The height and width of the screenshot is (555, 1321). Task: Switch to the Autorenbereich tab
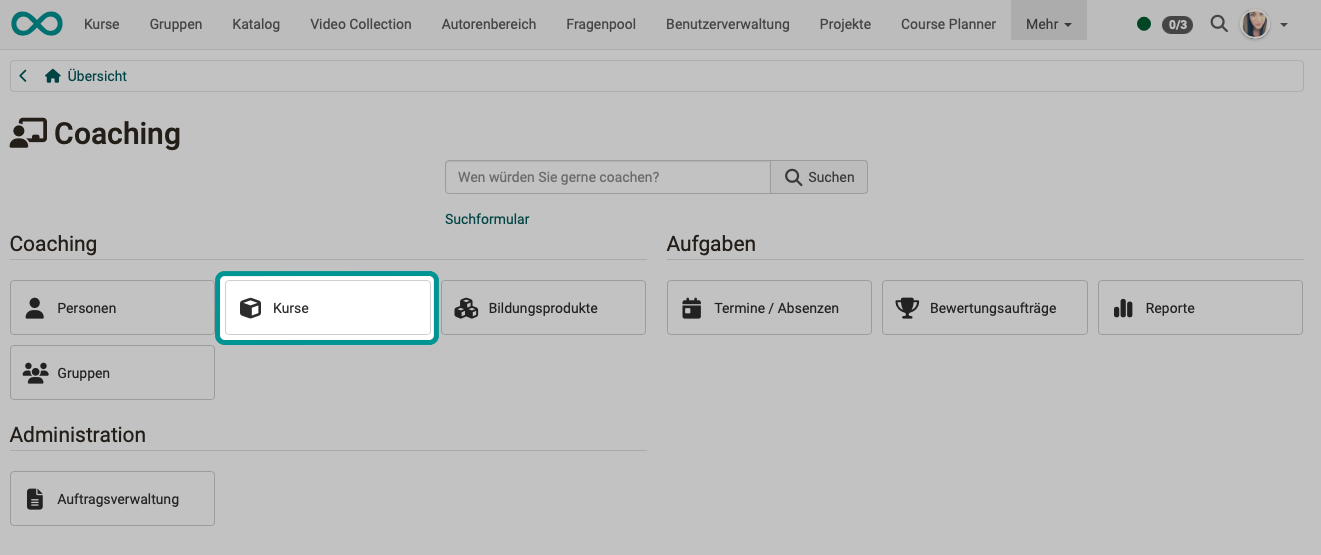[488, 24]
